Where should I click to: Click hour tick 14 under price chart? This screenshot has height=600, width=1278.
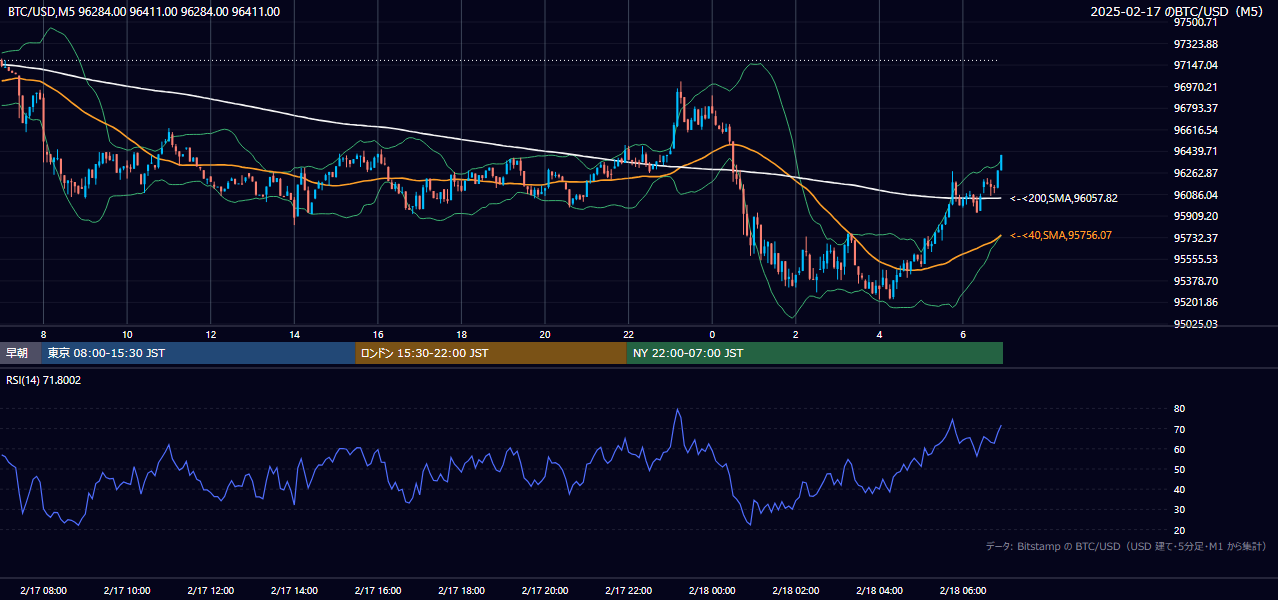(x=294, y=334)
